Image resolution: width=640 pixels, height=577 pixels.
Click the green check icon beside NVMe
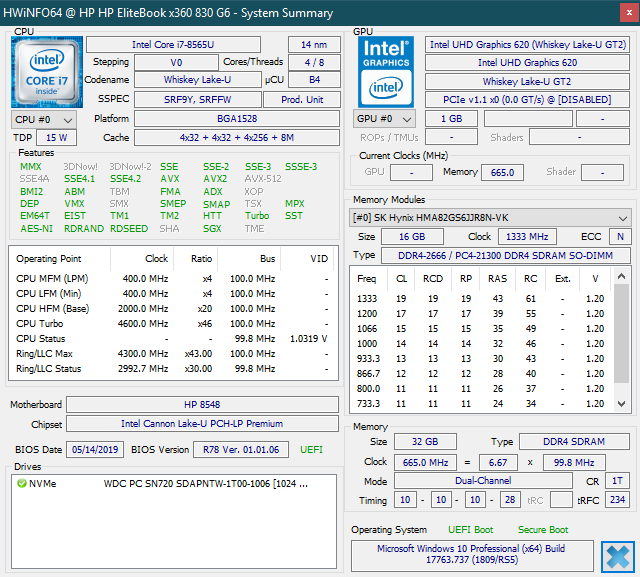point(21,484)
